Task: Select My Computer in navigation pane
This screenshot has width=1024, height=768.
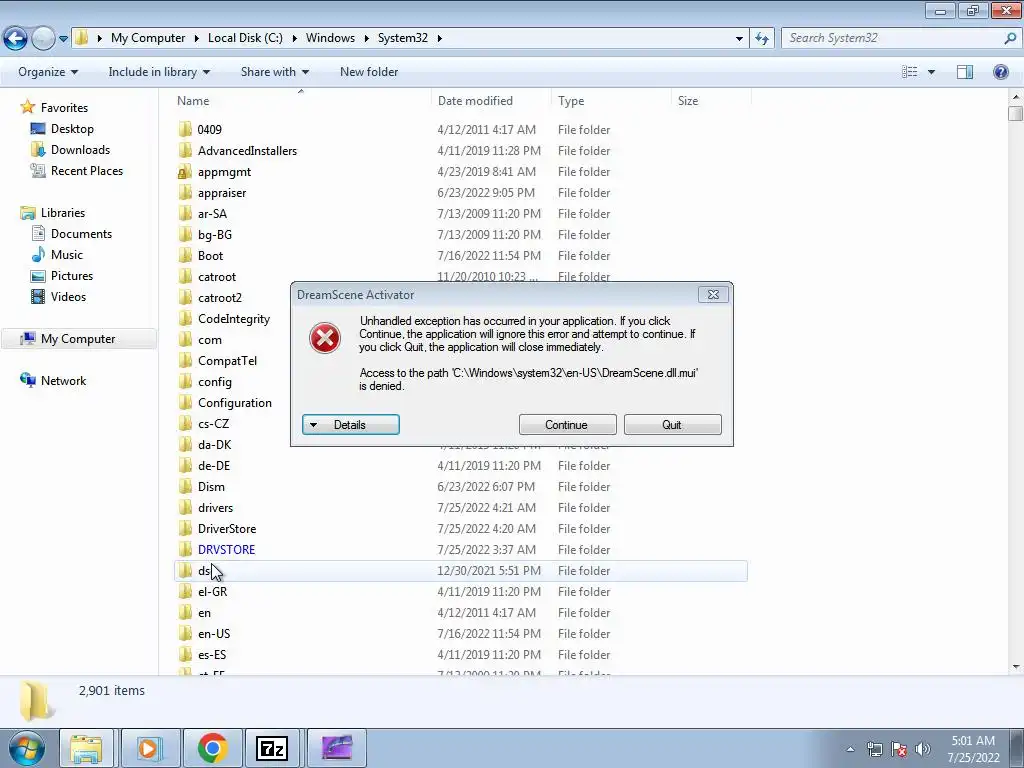Action: [78, 338]
